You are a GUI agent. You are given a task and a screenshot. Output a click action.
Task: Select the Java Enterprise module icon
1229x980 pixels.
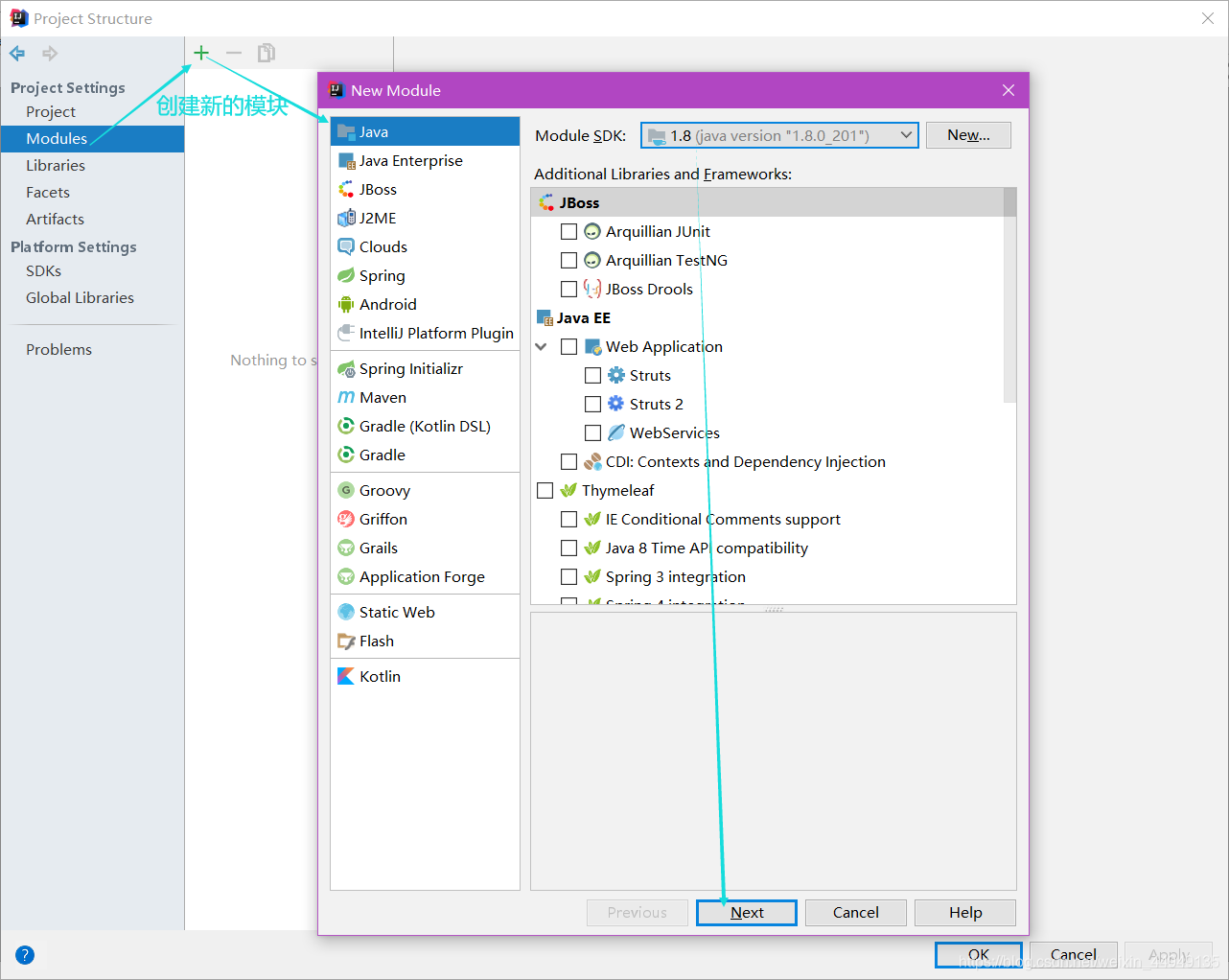click(346, 160)
